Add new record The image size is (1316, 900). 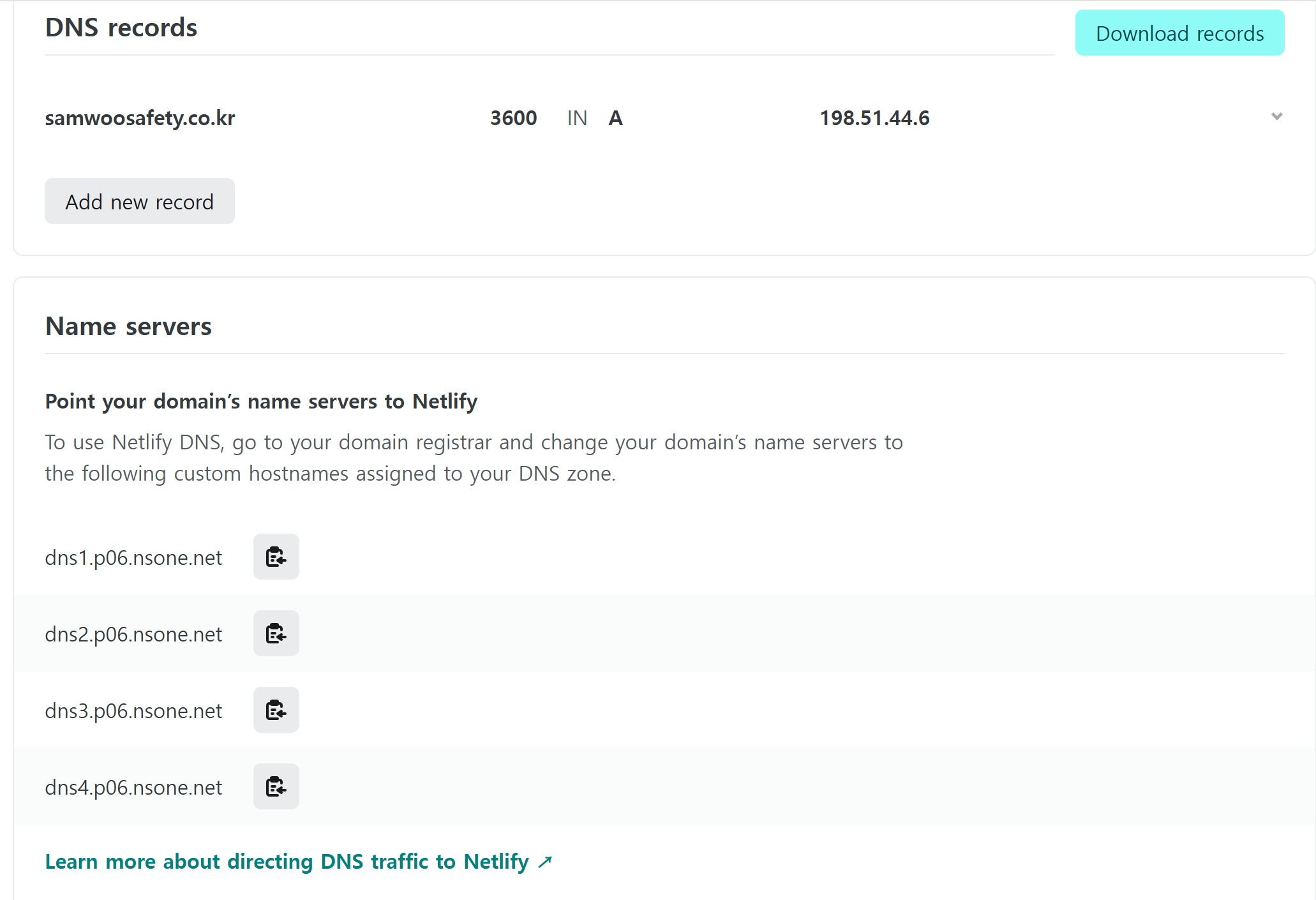click(x=139, y=202)
